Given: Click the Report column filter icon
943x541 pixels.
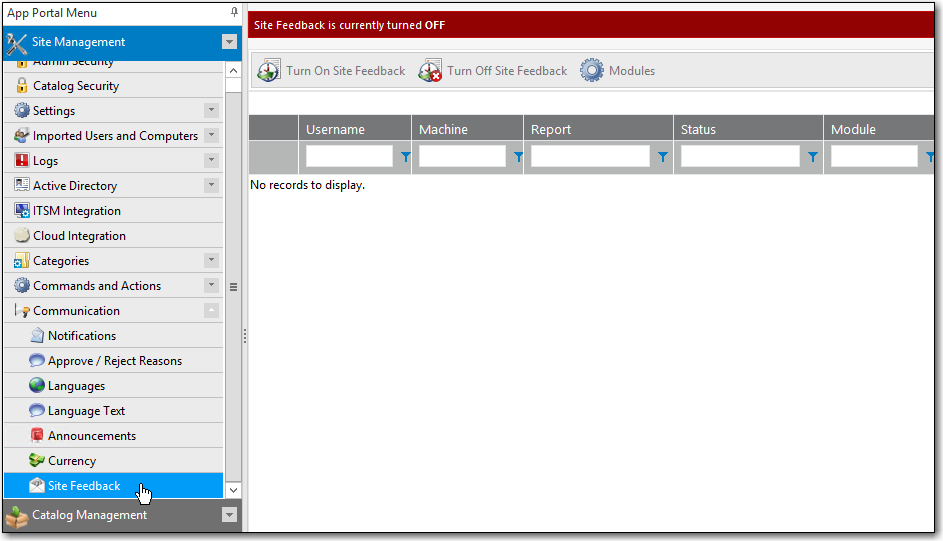Looking at the screenshot, I should (x=662, y=157).
